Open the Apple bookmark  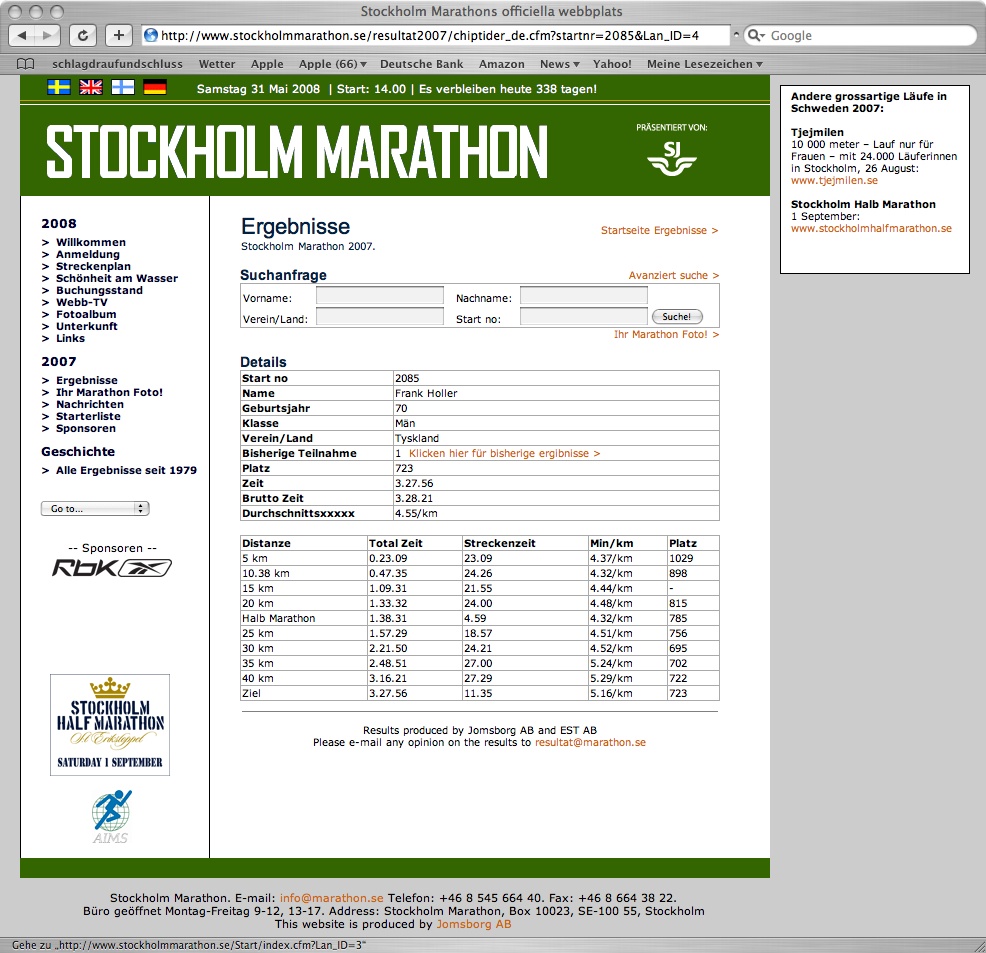click(x=267, y=64)
